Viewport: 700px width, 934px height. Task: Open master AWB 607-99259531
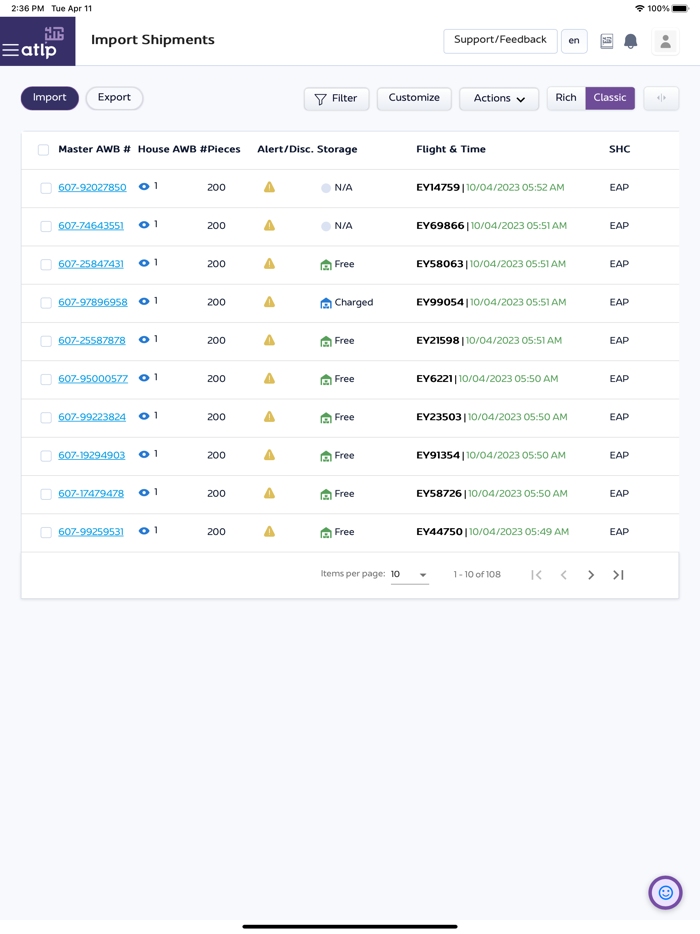(91, 531)
